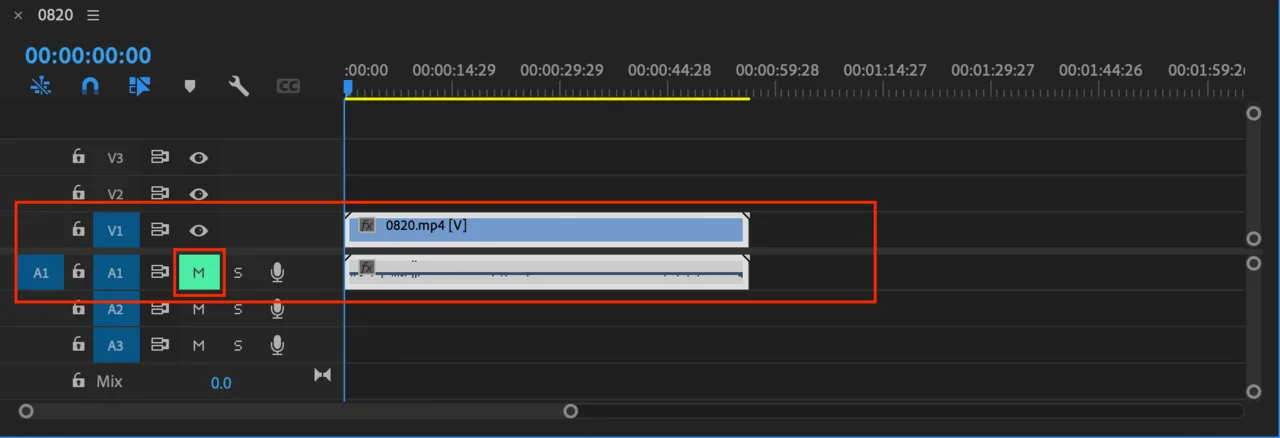Enable voice-over record on A3
1280x438 pixels.
click(x=277, y=345)
